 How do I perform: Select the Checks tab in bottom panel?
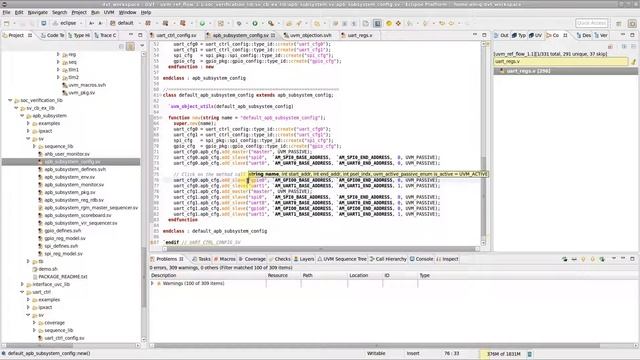coord(280,259)
